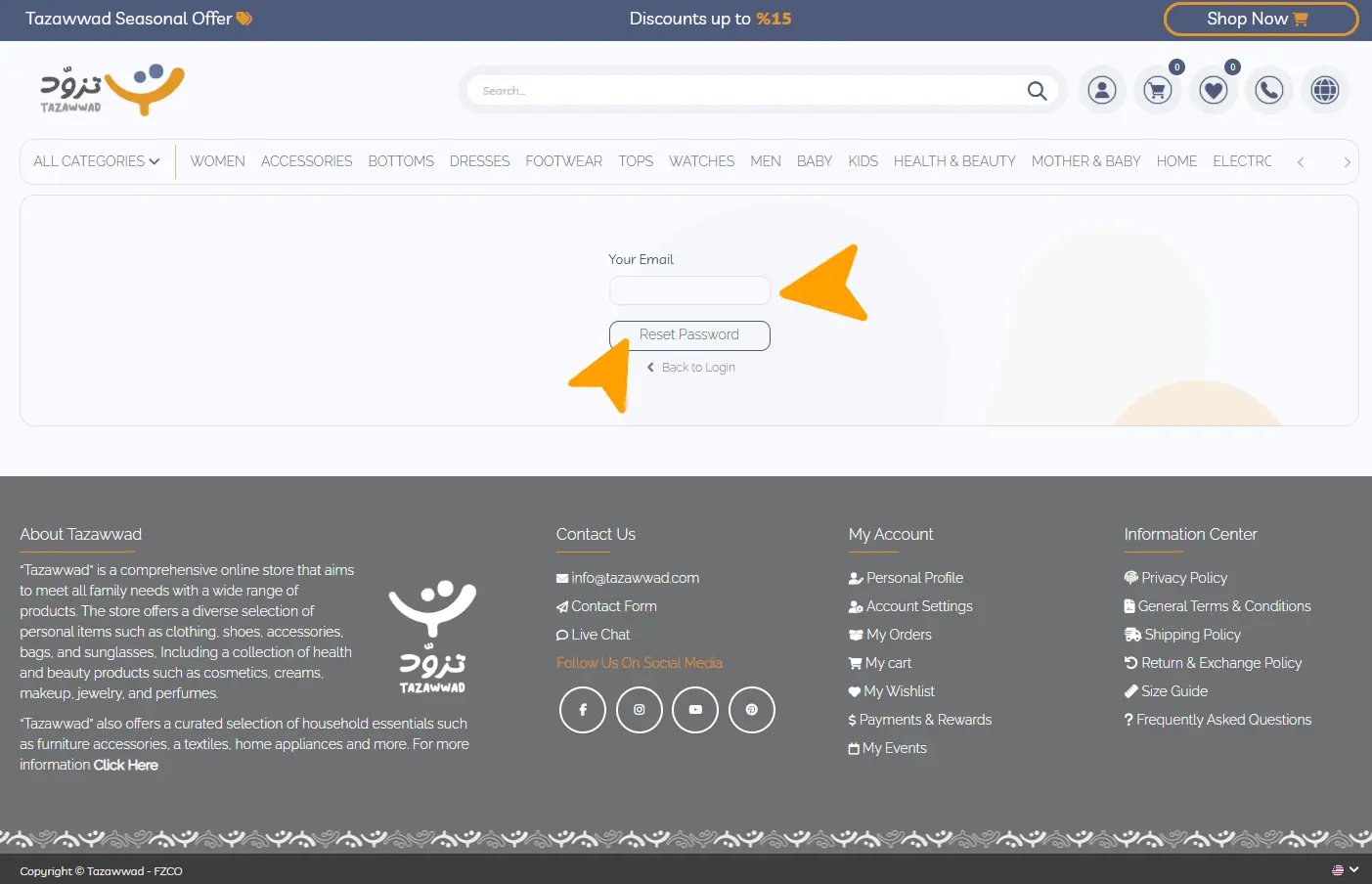Click the Click Here link in About
Screen dimensions: 1372x884
[126, 766]
